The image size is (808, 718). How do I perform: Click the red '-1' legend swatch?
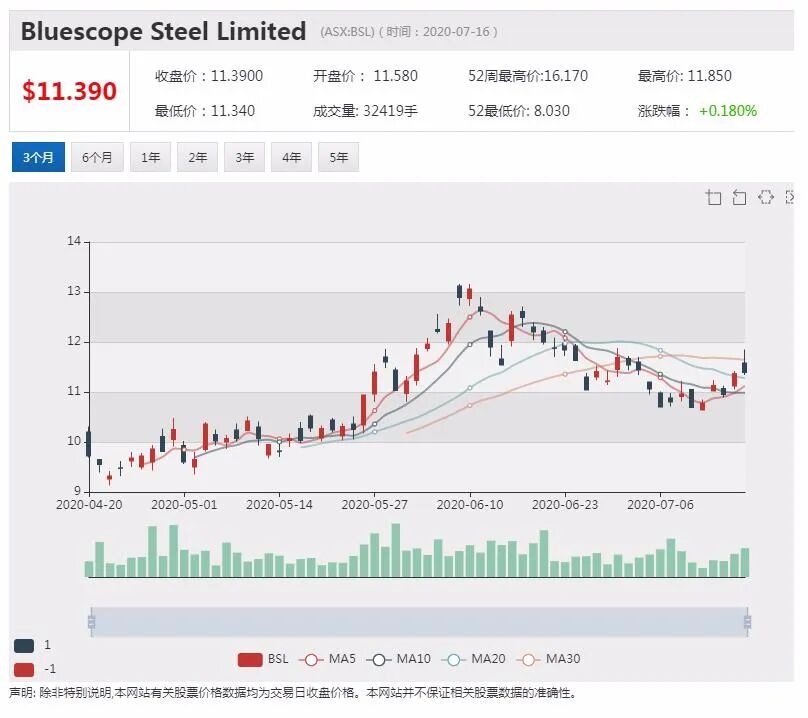pos(24,670)
